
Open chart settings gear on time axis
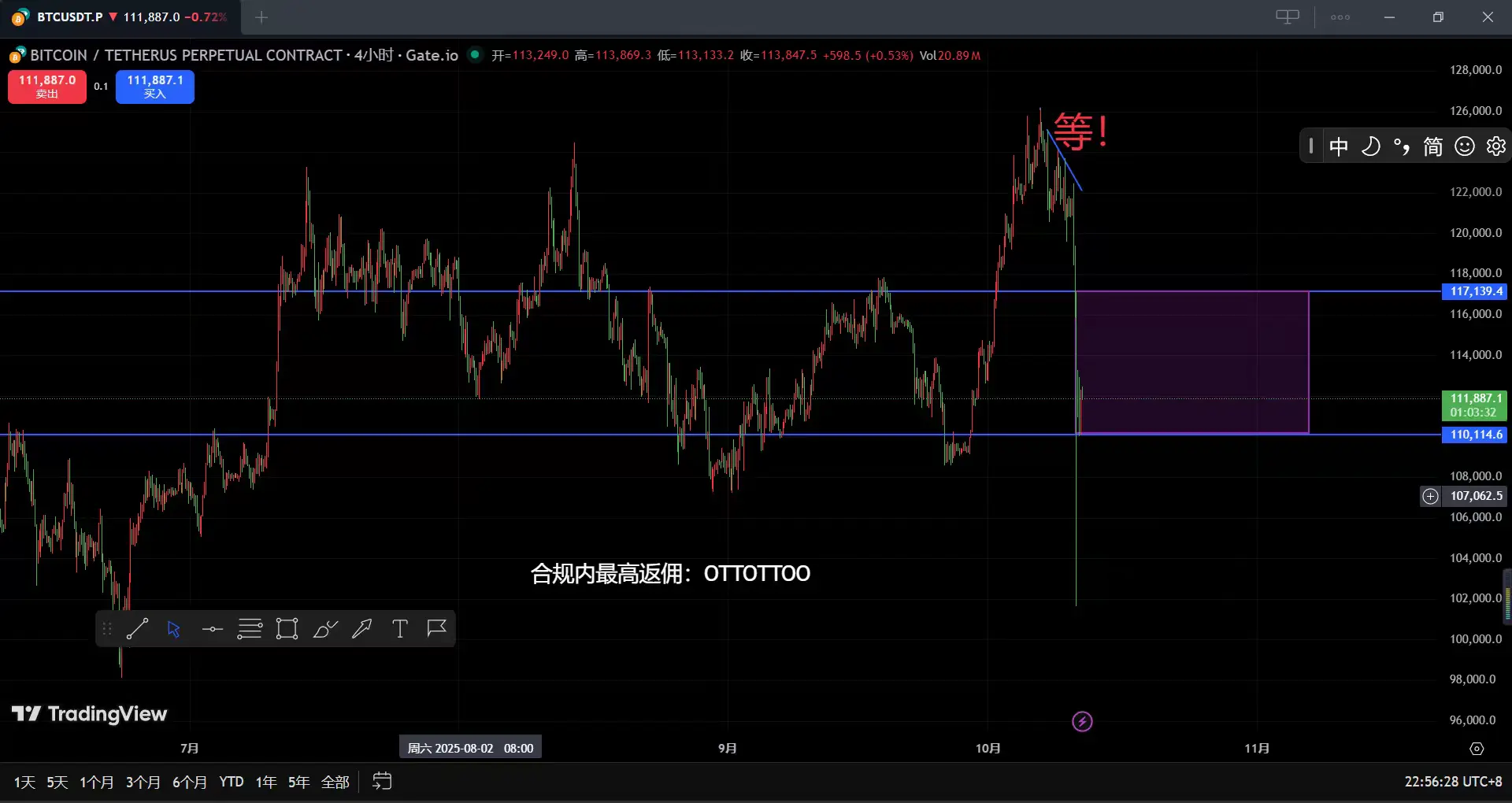pyautogui.click(x=1477, y=748)
